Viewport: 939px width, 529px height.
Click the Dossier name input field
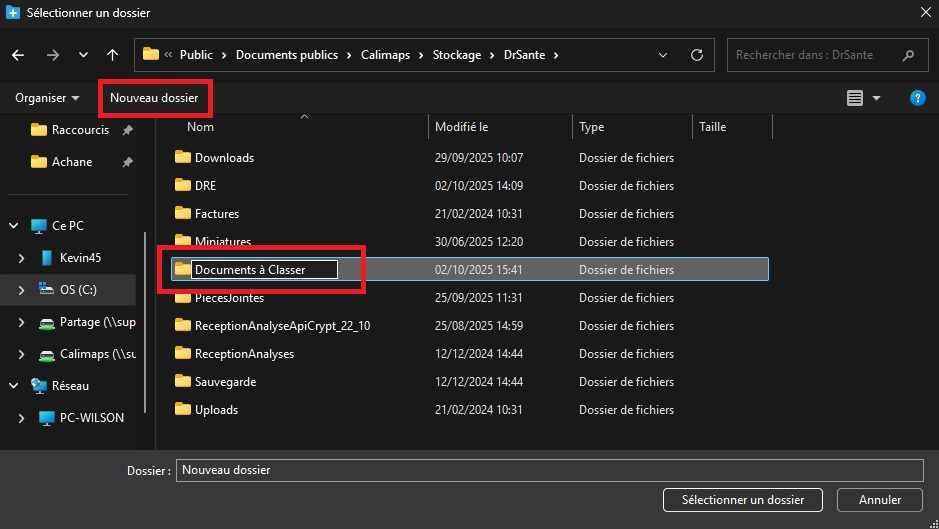point(548,470)
